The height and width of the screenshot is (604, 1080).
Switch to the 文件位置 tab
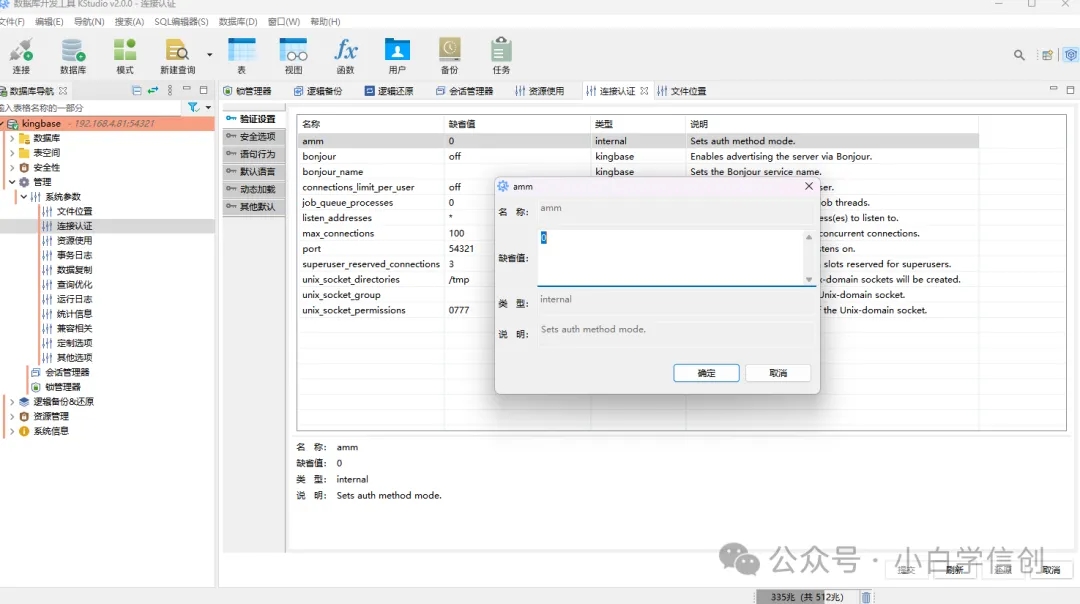[x=681, y=91]
